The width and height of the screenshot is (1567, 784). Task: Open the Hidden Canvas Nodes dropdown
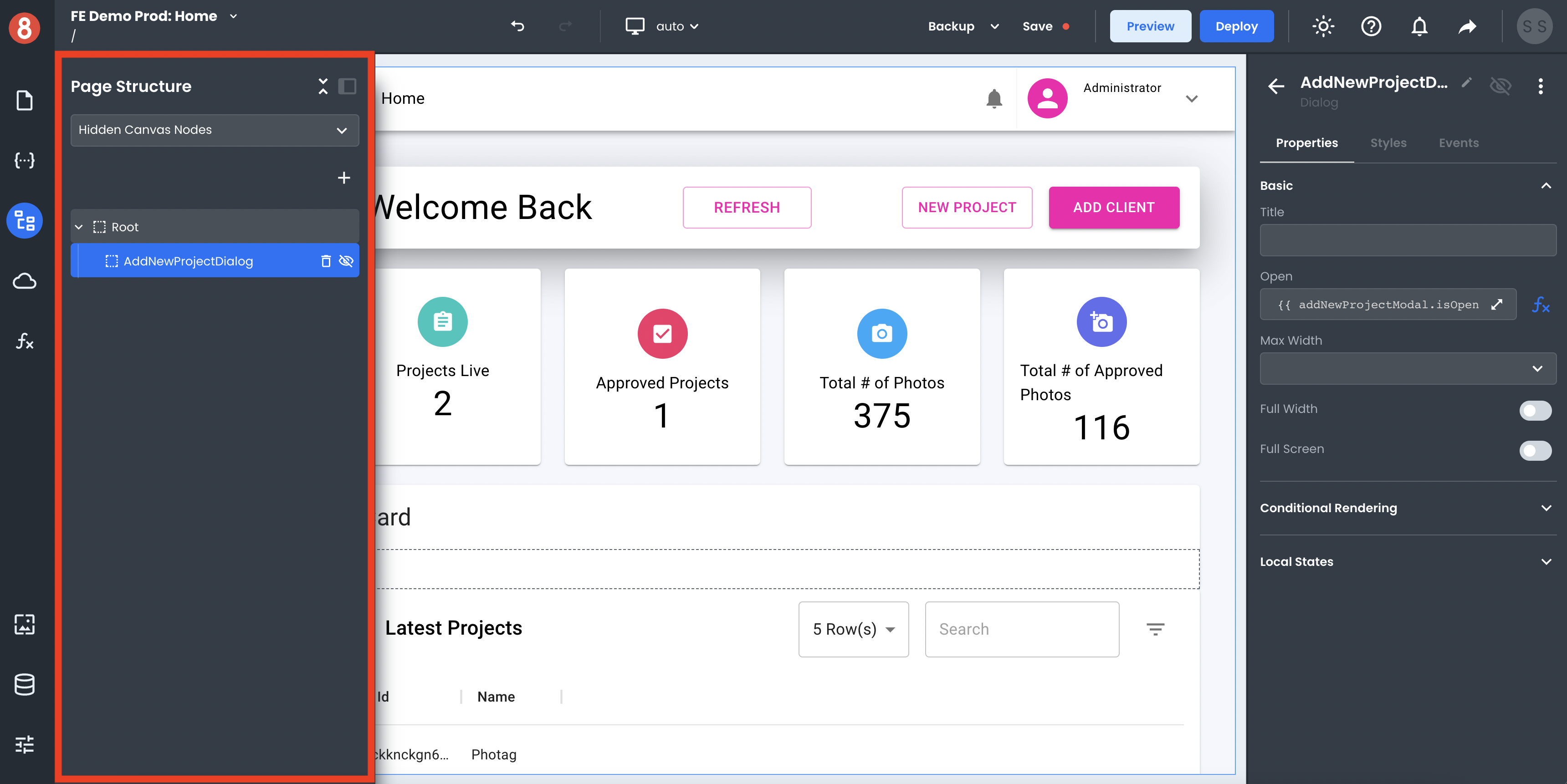click(x=214, y=130)
